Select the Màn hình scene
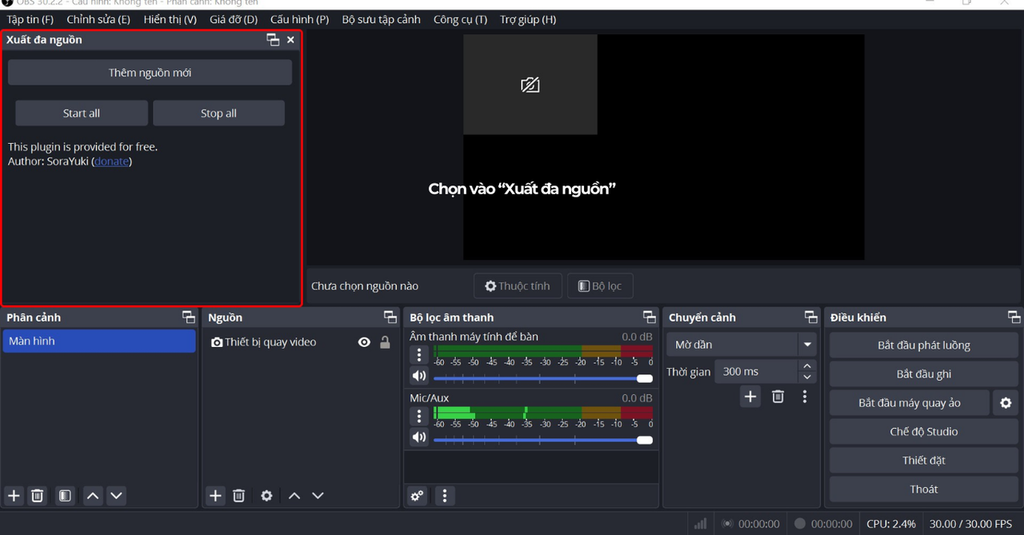Image resolution: width=1024 pixels, height=535 pixels. click(99, 341)
